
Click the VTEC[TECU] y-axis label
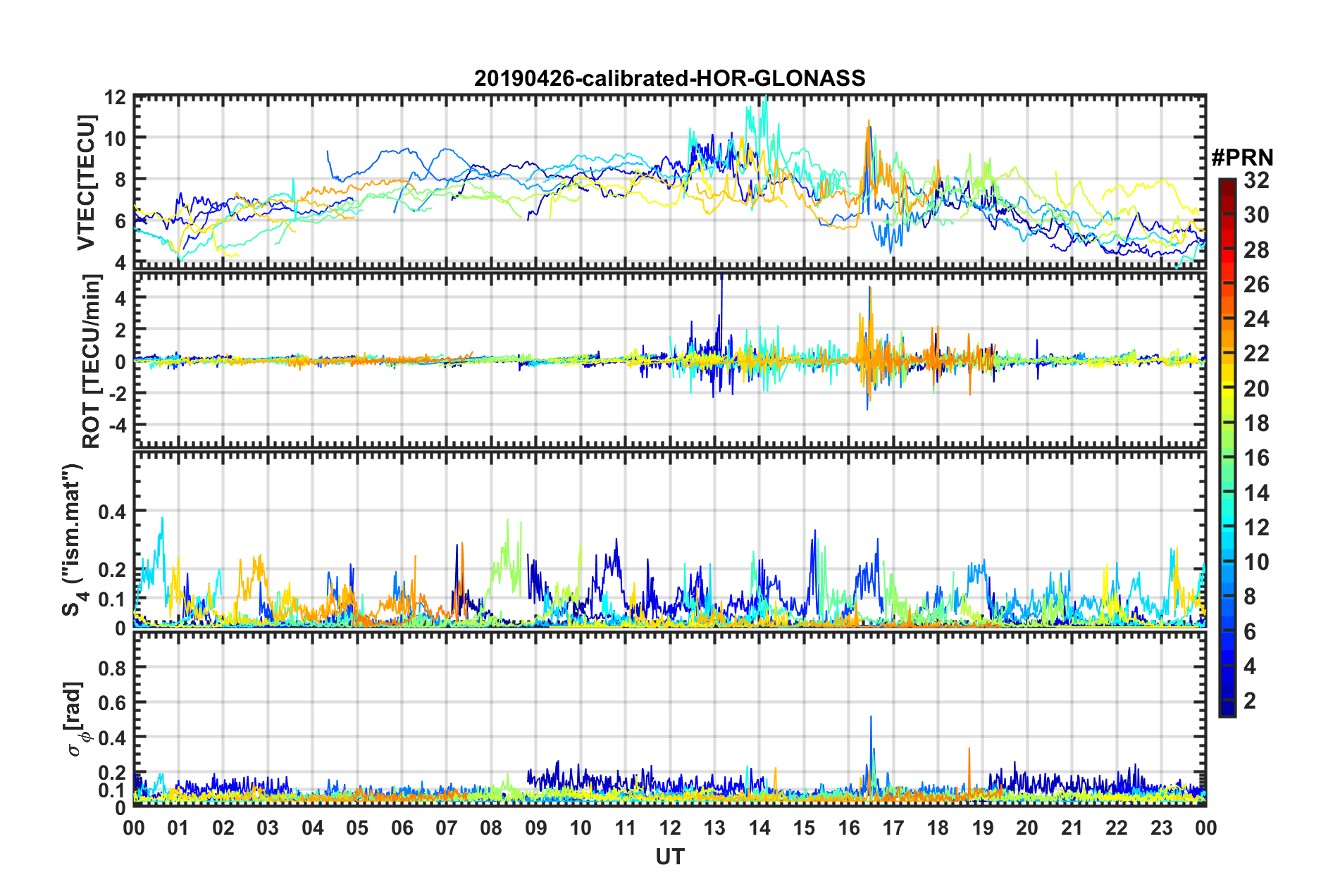[86, 183]
